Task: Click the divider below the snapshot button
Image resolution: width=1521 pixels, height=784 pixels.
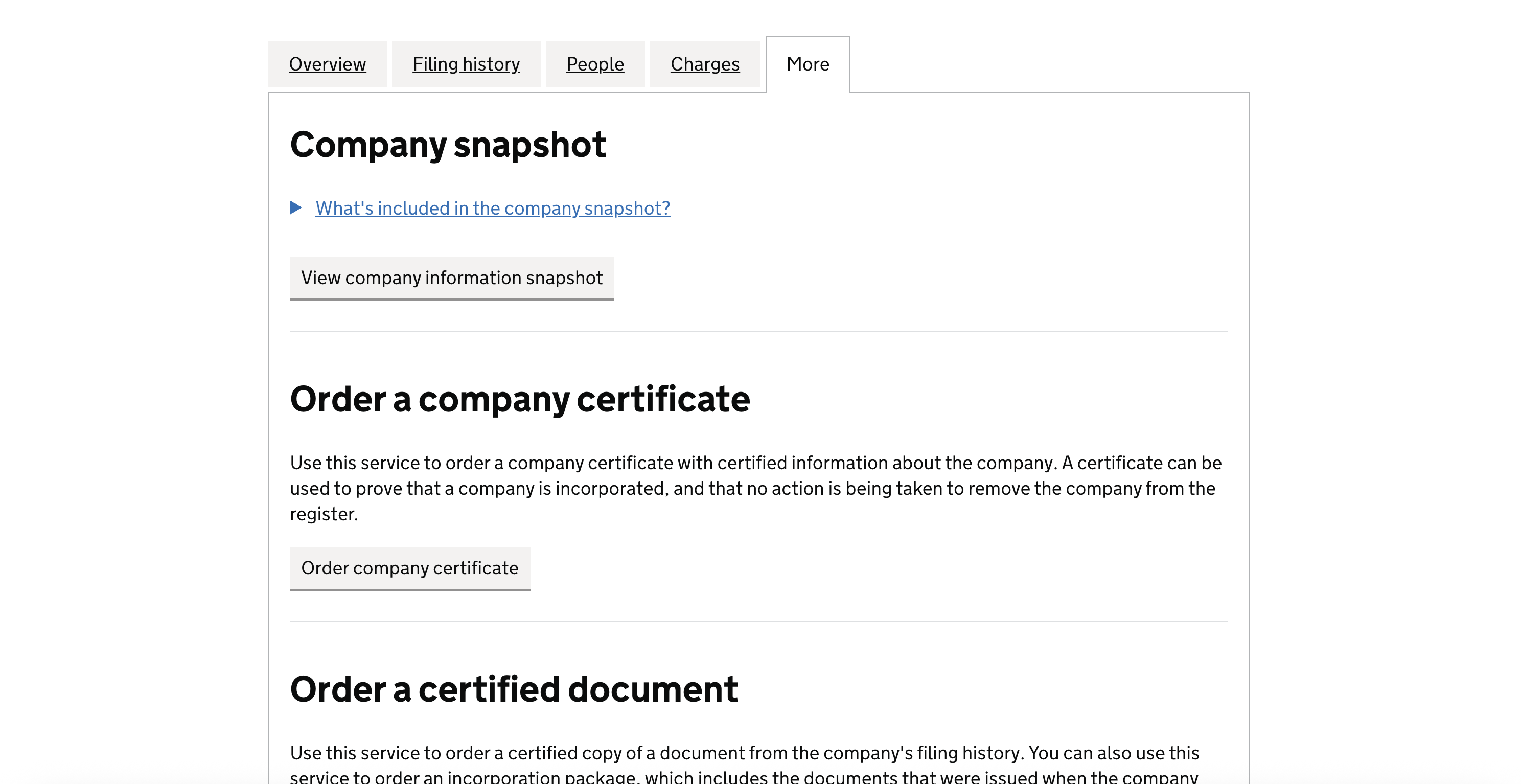Action: (x=758, y=332)
